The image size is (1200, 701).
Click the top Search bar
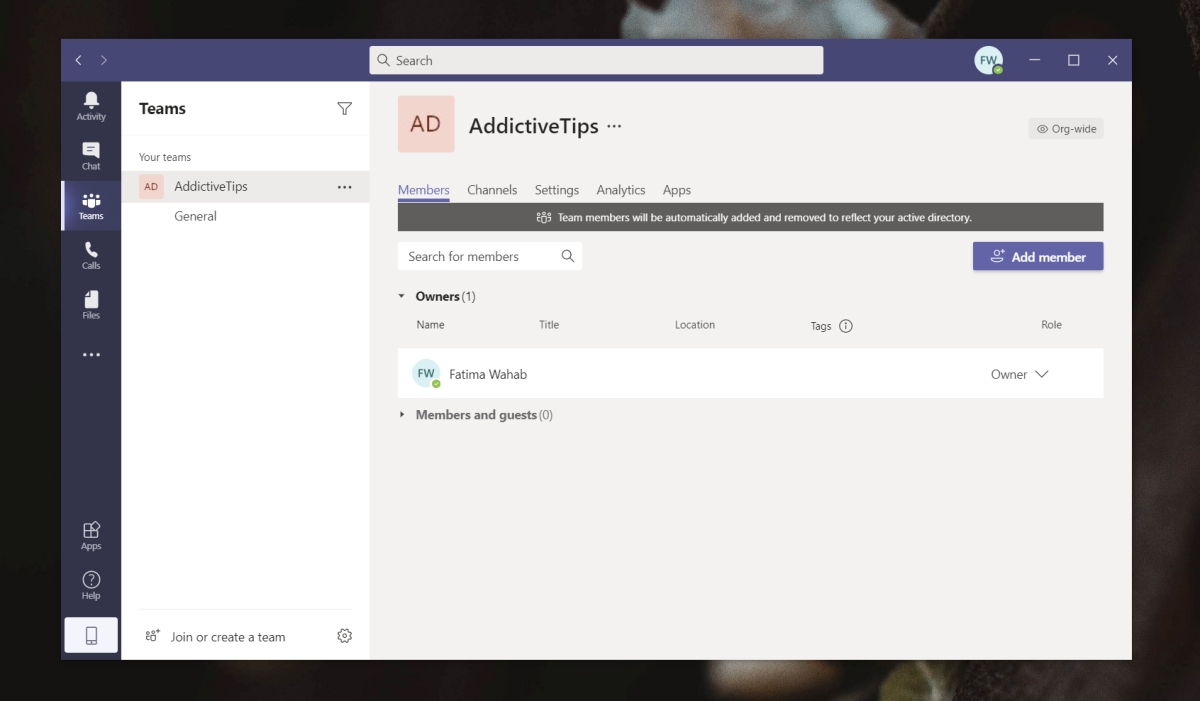[x=596, y=60]
